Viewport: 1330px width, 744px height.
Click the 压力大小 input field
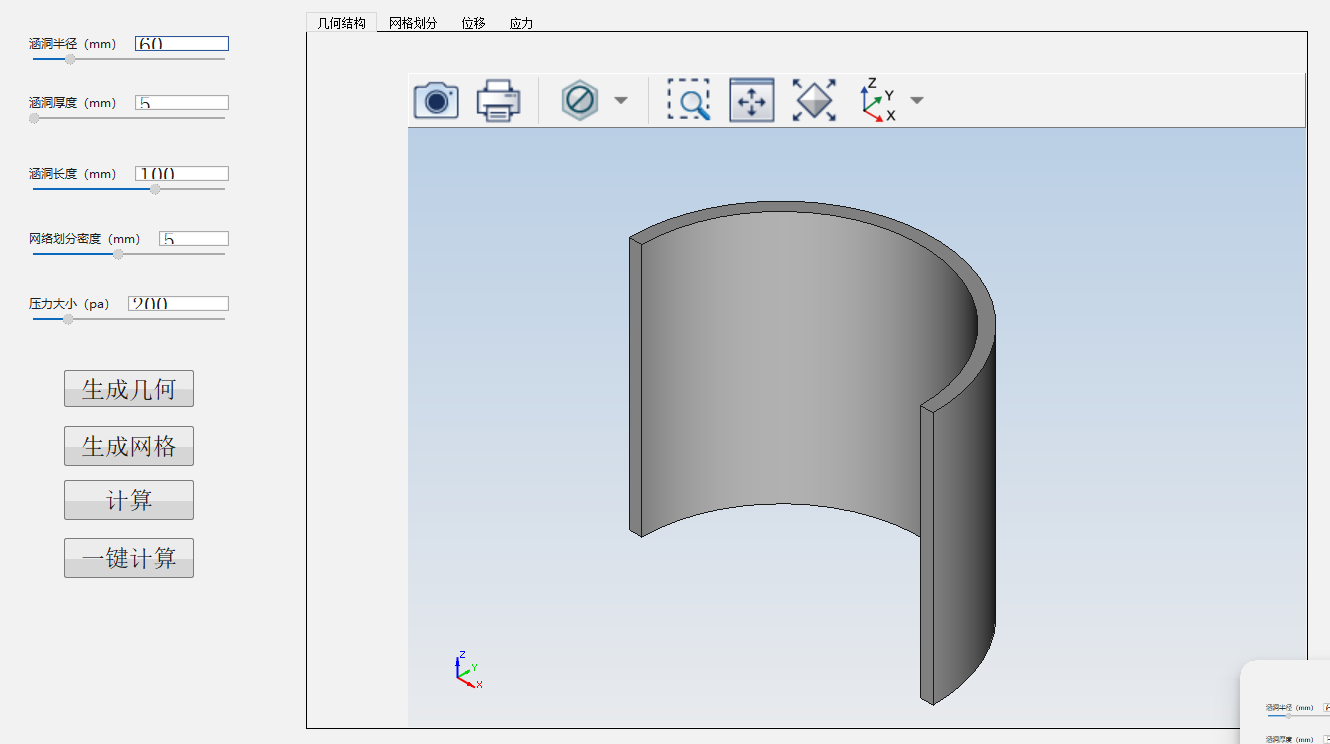178,304
